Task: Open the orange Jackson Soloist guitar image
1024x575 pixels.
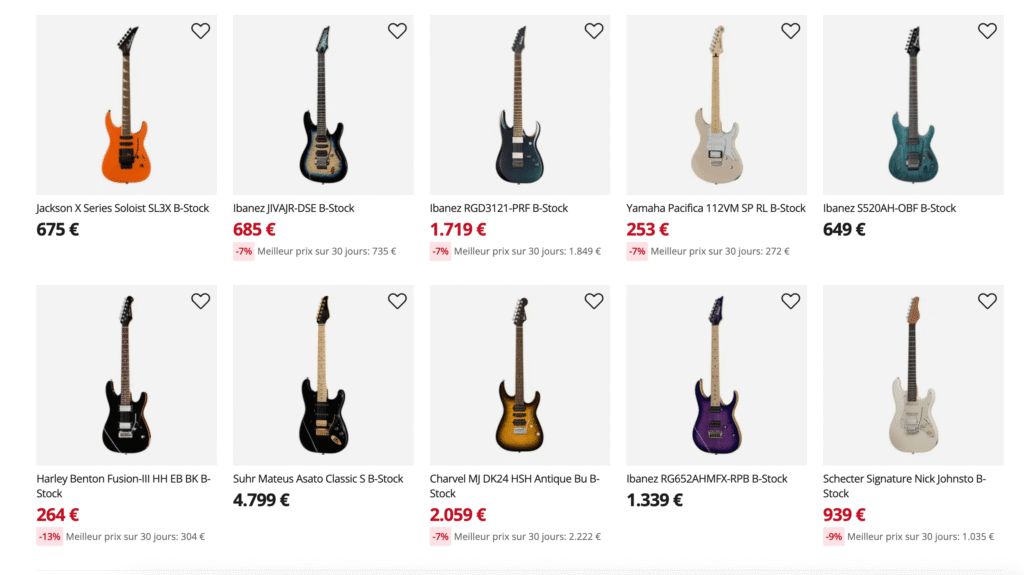Action: pos(126,105)
